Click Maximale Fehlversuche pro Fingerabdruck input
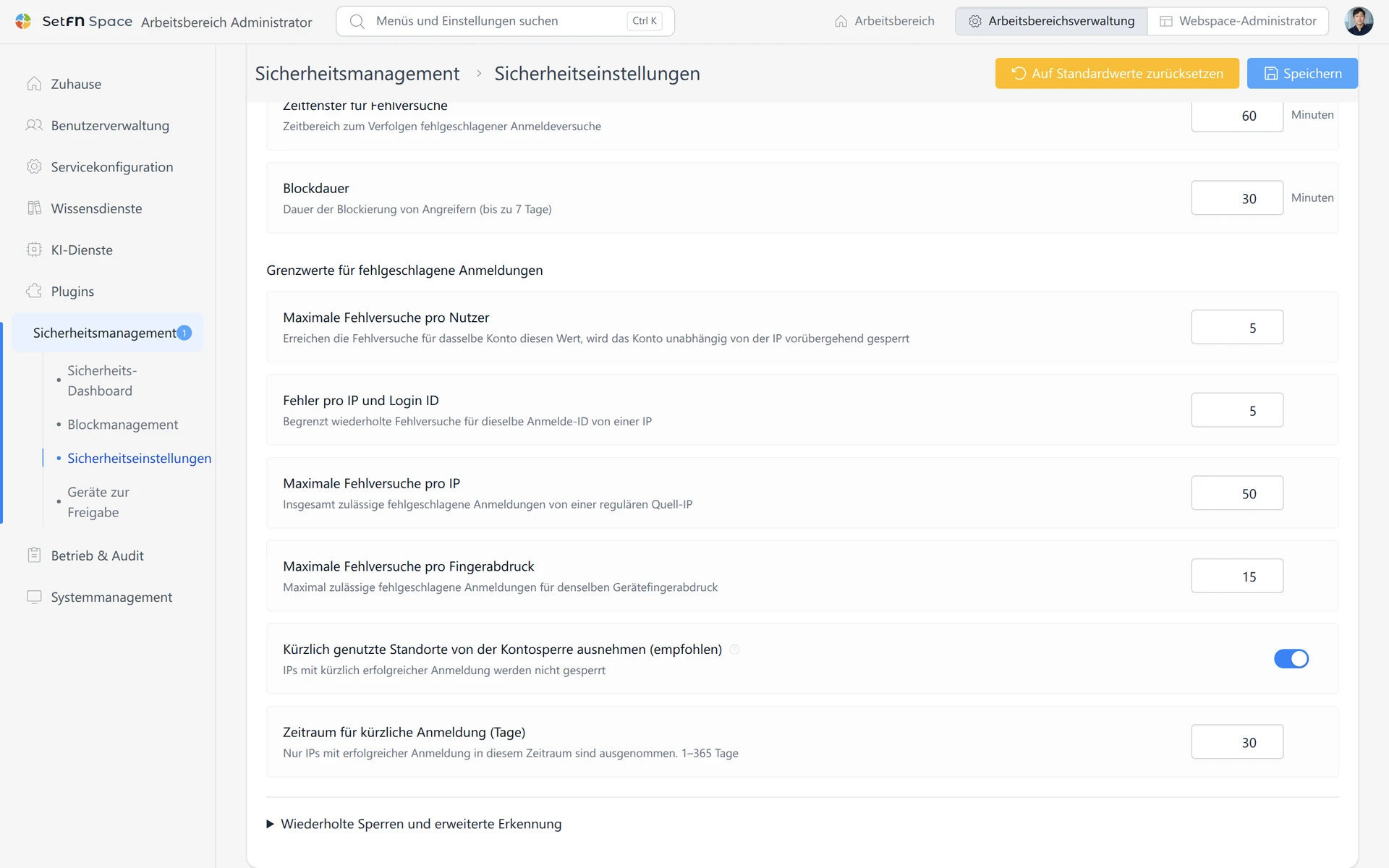 pyautogui.click(x=1237, y=576)
